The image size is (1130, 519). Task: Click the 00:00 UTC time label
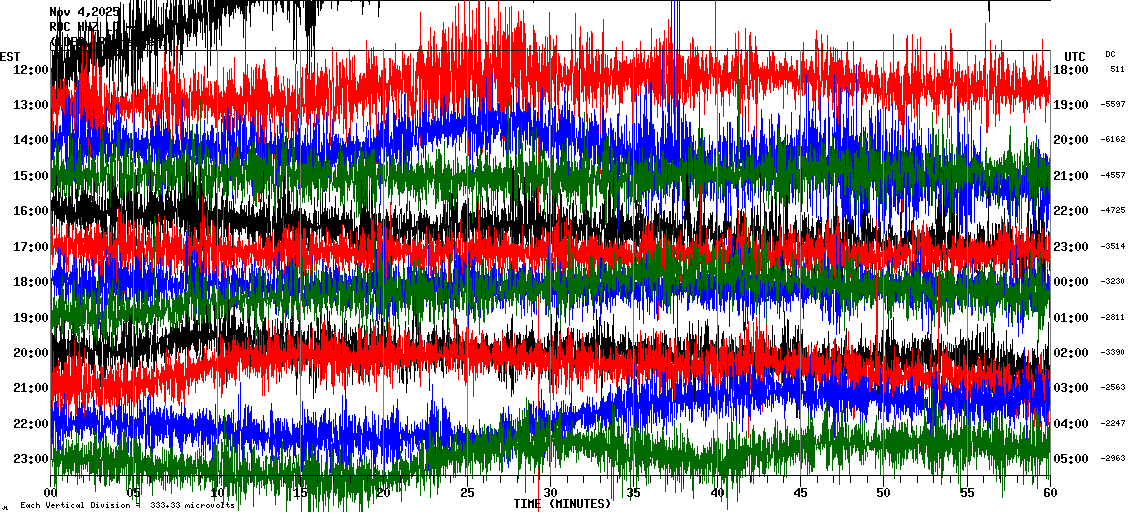point(1071,282)
